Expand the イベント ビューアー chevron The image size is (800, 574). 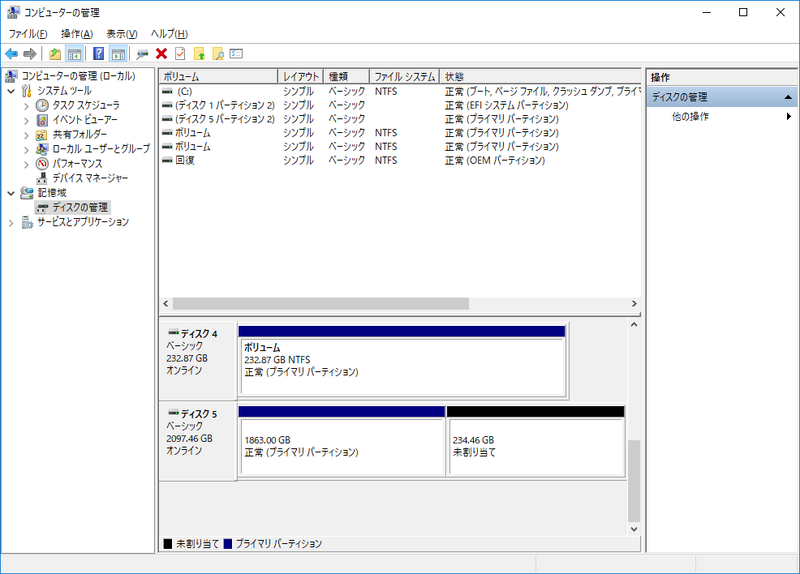(x=27, y=121)
